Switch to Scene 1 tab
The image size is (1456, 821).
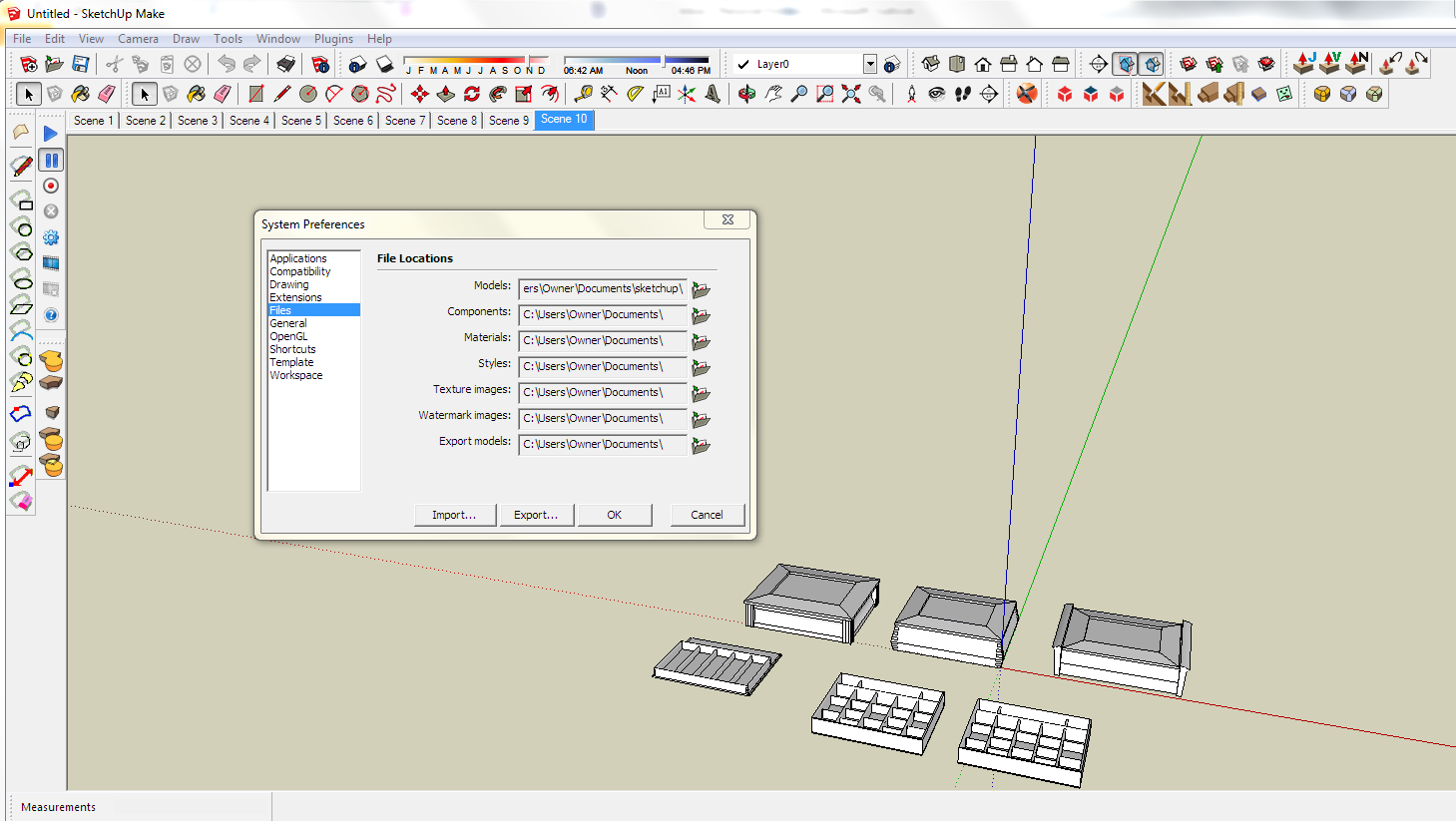coord(94,120)
